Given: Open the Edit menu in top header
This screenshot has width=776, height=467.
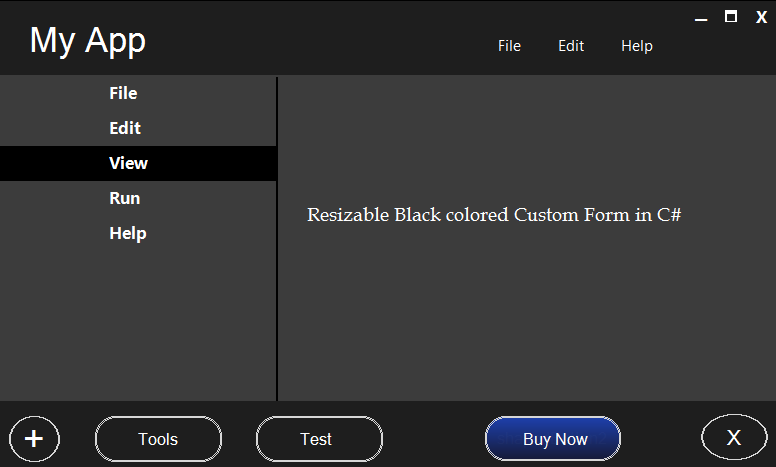Looking at the screenshot, I should tap(571, 46).
